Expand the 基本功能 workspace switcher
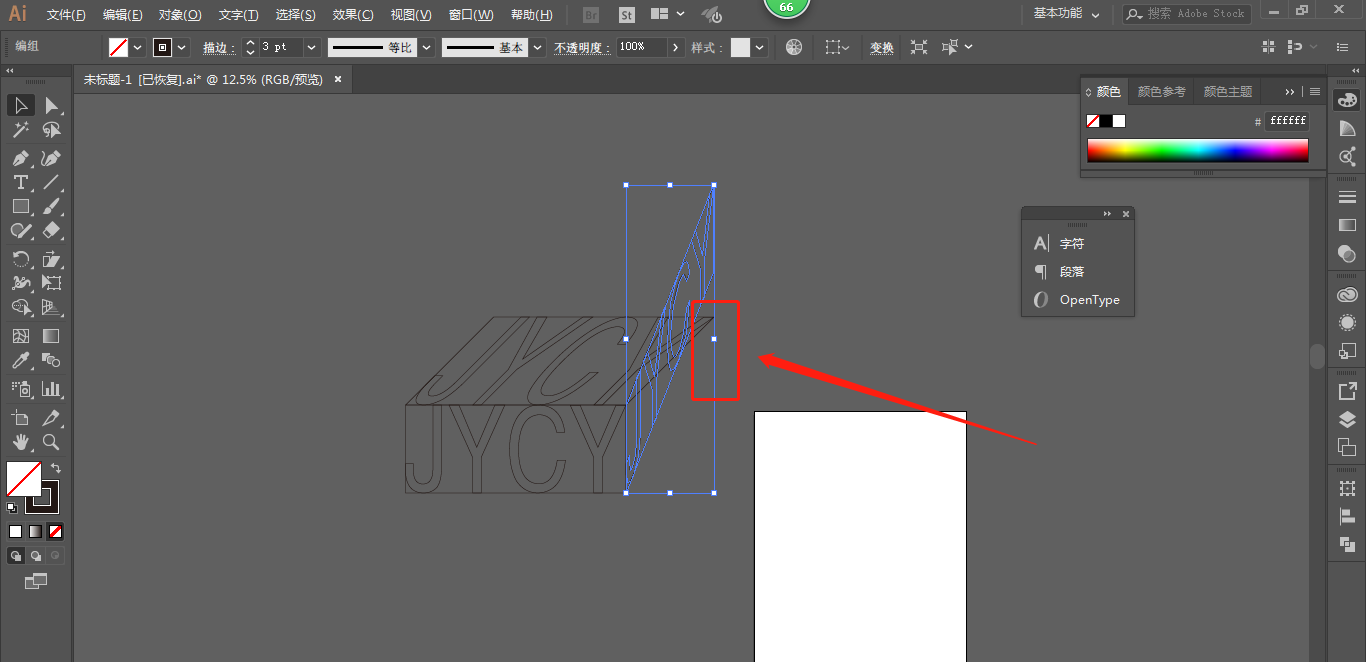 1066,14
